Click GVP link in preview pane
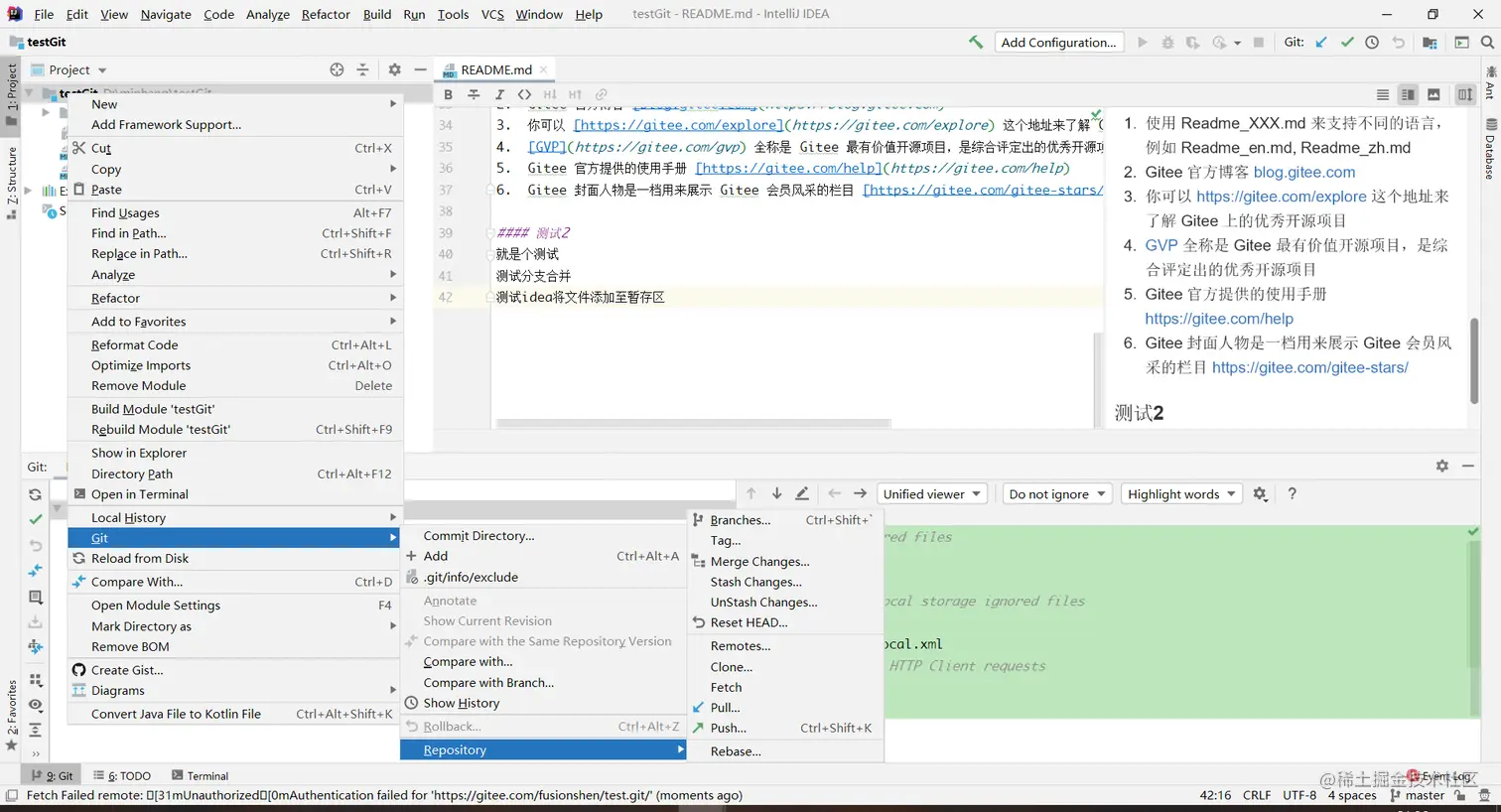Image resolution: width=1501 pixels, height=812 pixels. click(x=1160, y=245)
